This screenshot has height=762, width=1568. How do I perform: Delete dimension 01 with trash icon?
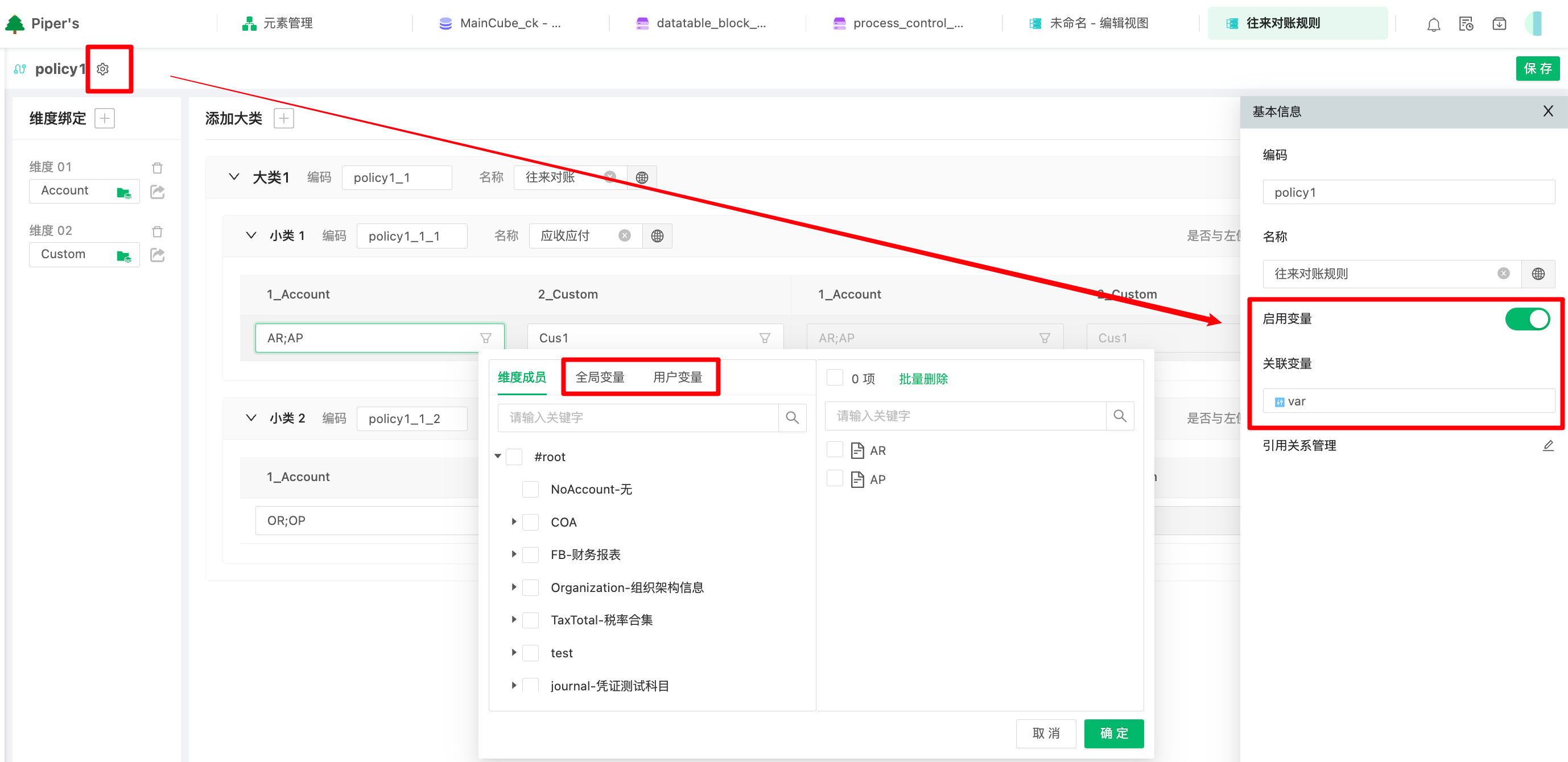click(x=157, y=167)
